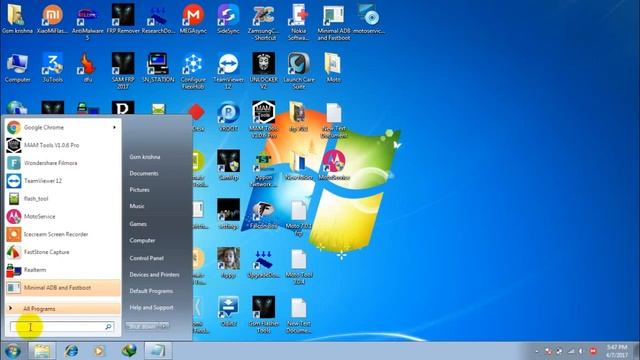Viewport: 640px width, 360px height.
Task: Select the Gsm krishna folder on the desktop
Action: pyautogui.click(x=17, y=19)
